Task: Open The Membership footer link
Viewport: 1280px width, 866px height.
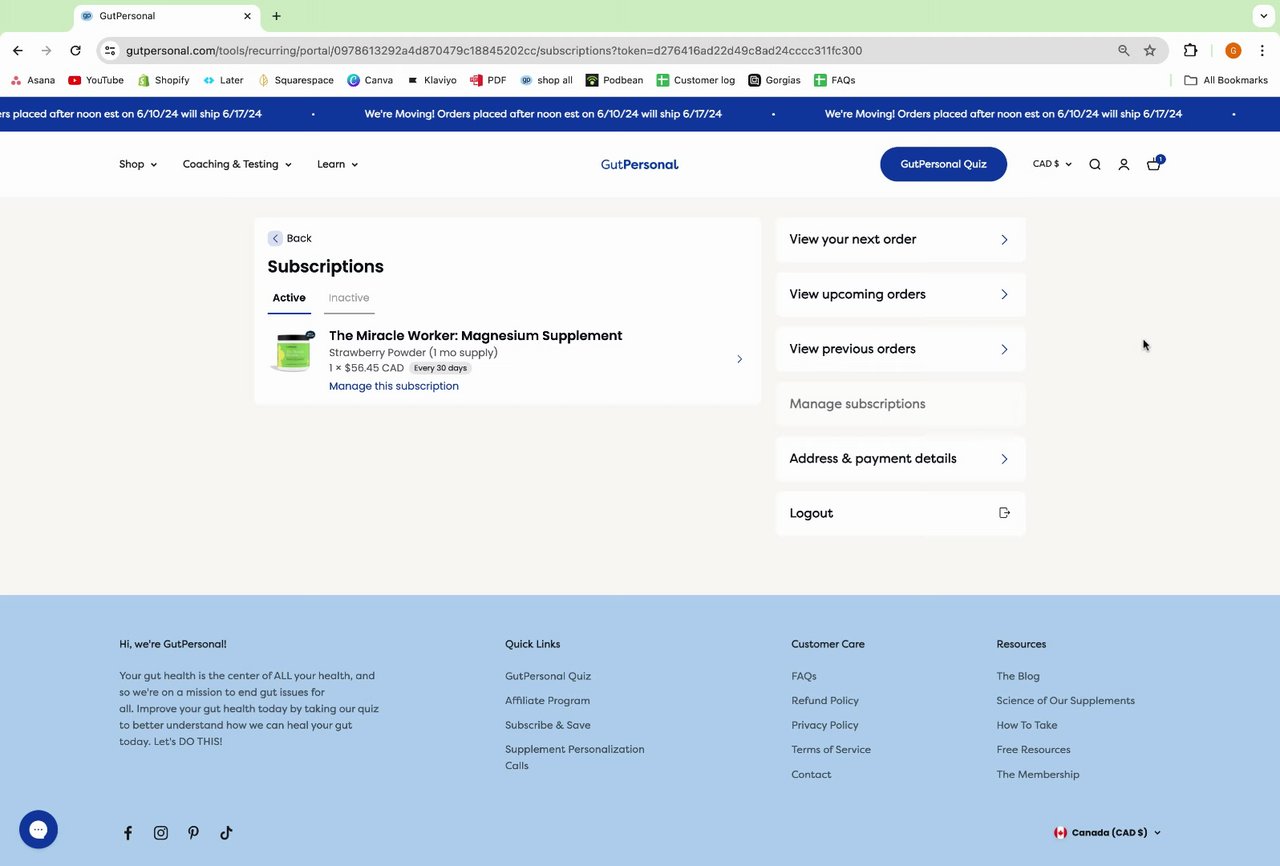Action: tap(1038, 775)
